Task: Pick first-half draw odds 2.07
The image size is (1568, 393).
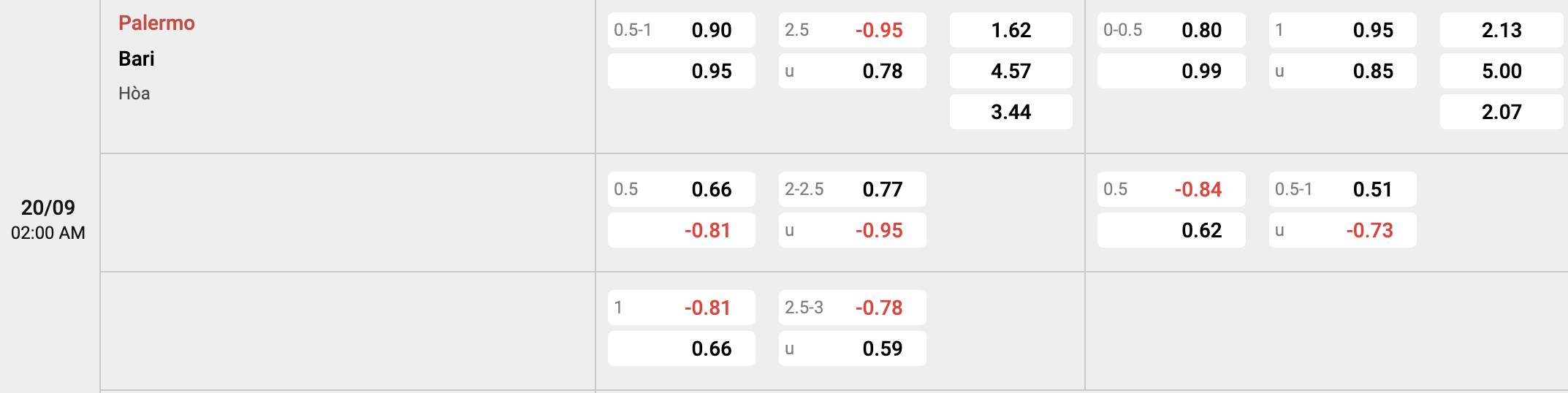Action: (1502, 112)
